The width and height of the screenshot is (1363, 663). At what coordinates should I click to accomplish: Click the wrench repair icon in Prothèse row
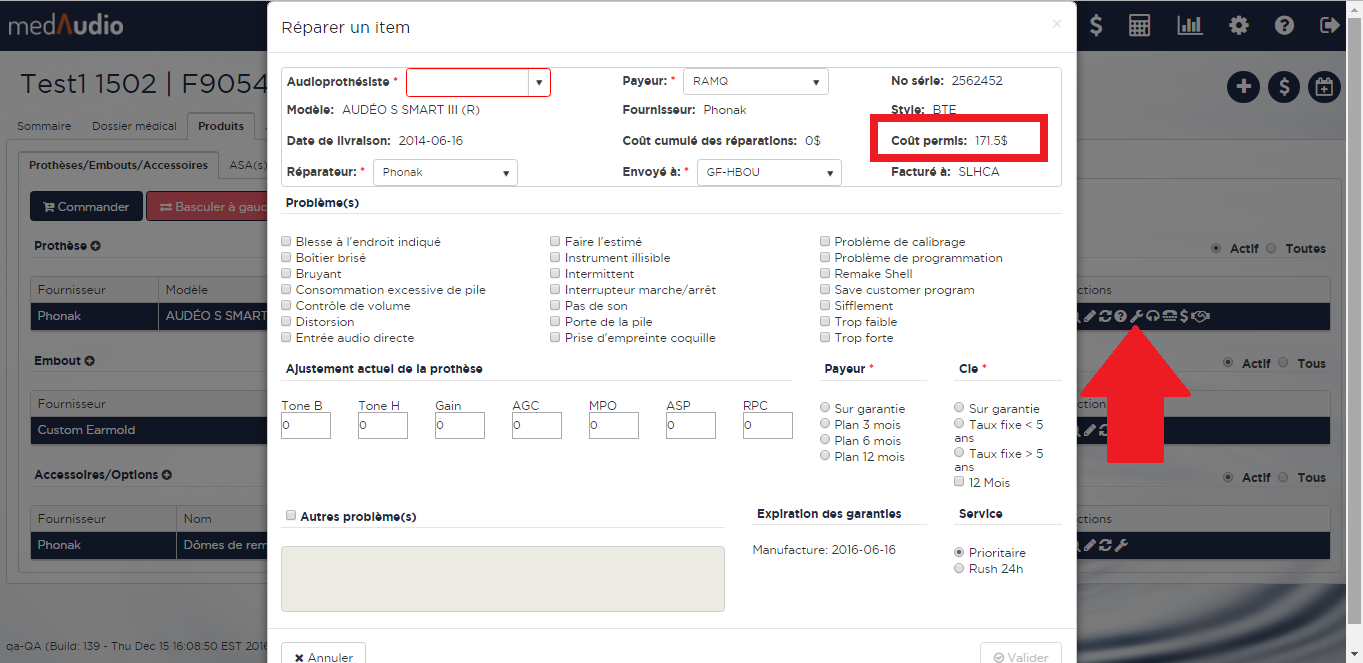(x=1136, y=316)
